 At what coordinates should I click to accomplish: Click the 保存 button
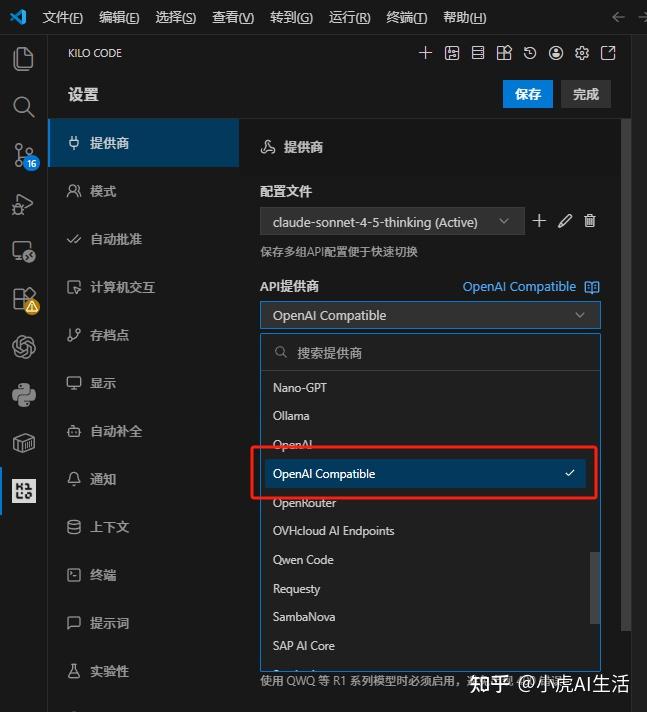(x=528, y=94)
